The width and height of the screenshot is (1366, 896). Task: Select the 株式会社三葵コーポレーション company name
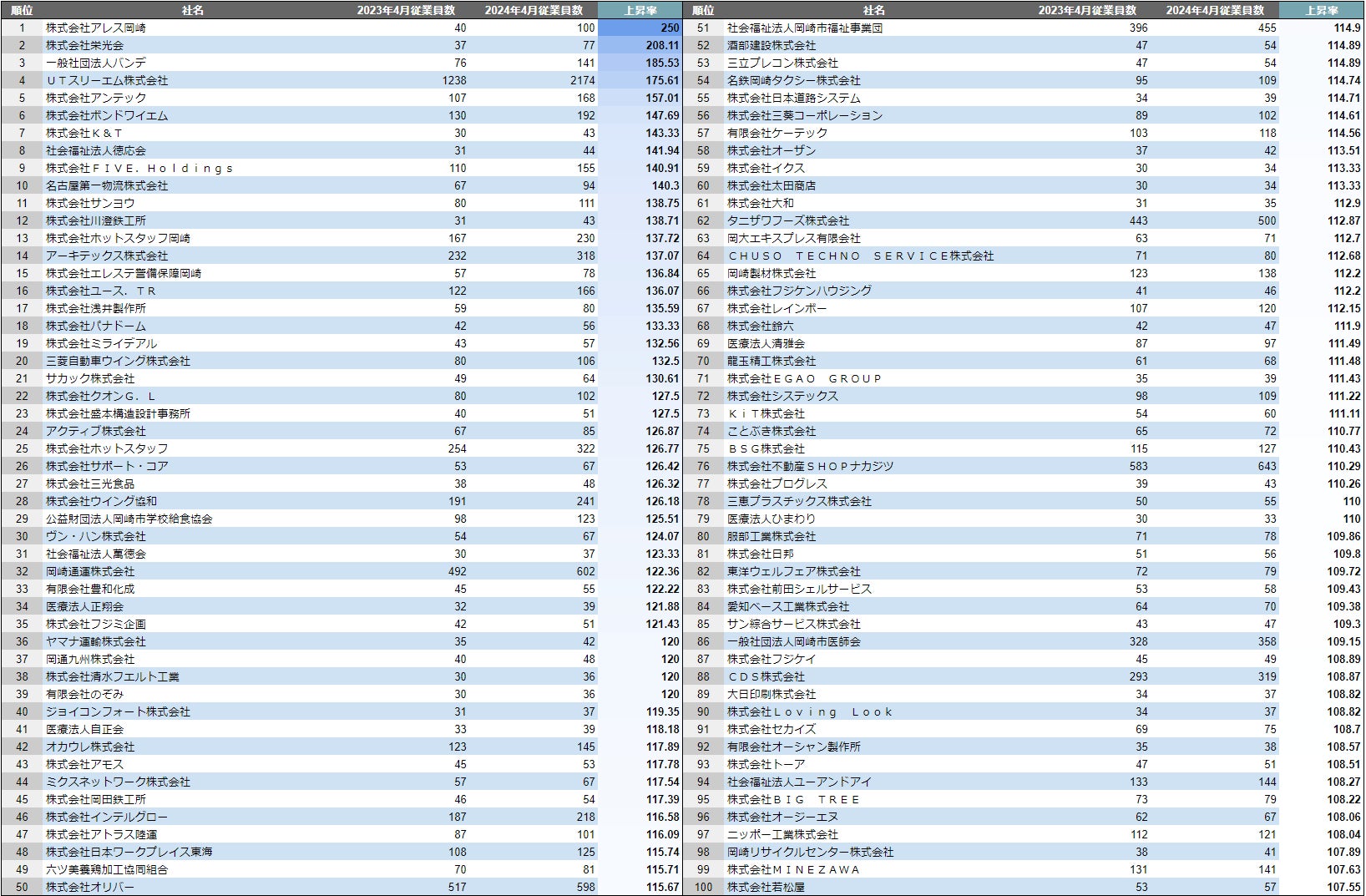click(805, 115)
